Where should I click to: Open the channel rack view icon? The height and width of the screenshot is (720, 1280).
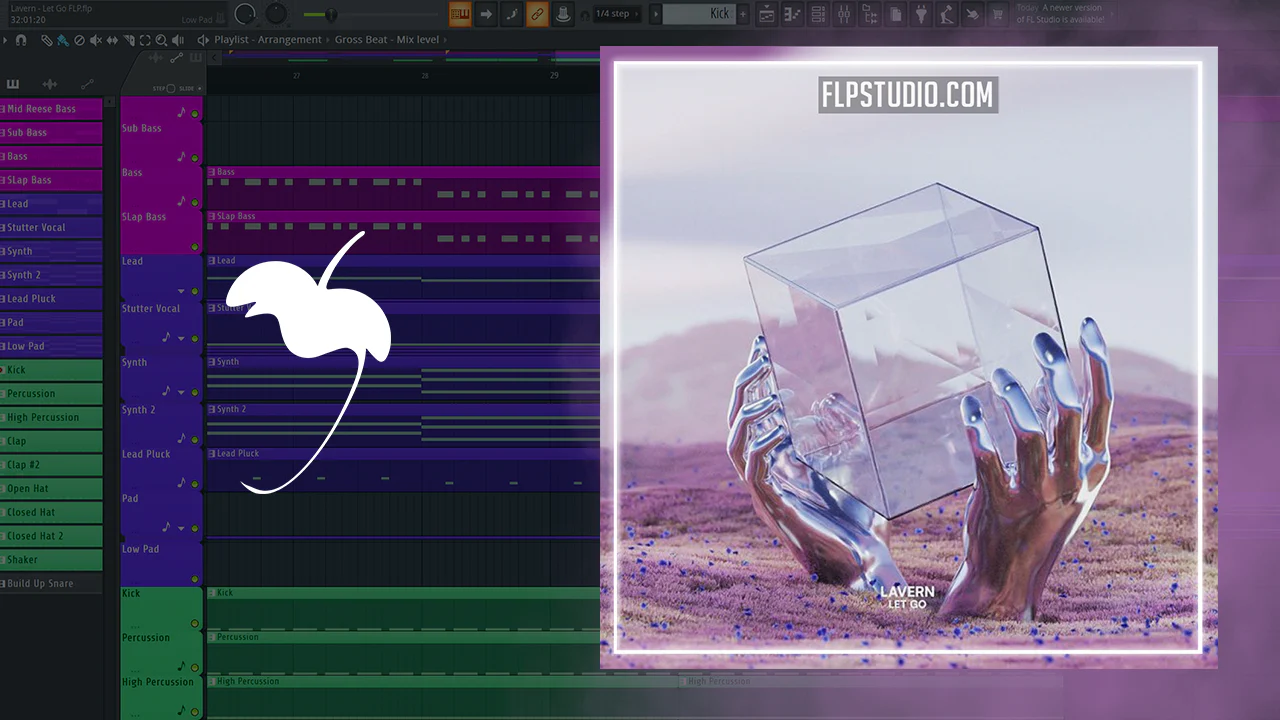pyautogui.click(x=818, y=14)
